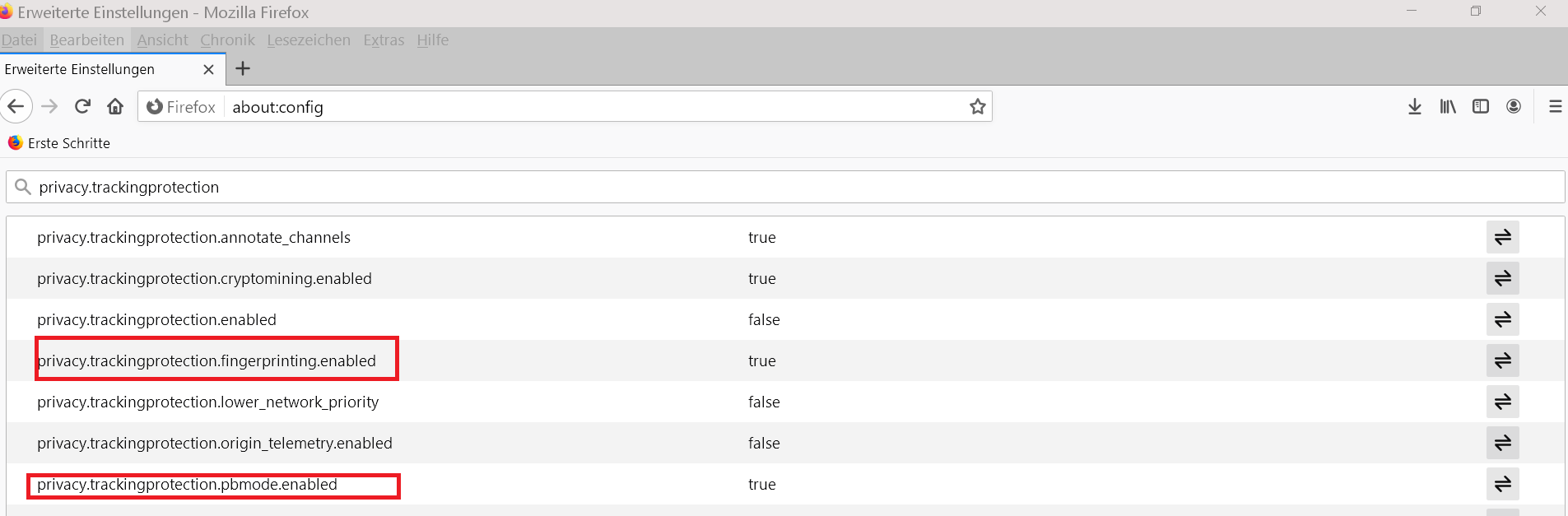
Task: Close the Erweiterte Einstellungen tab
Action: coord(209,70)
